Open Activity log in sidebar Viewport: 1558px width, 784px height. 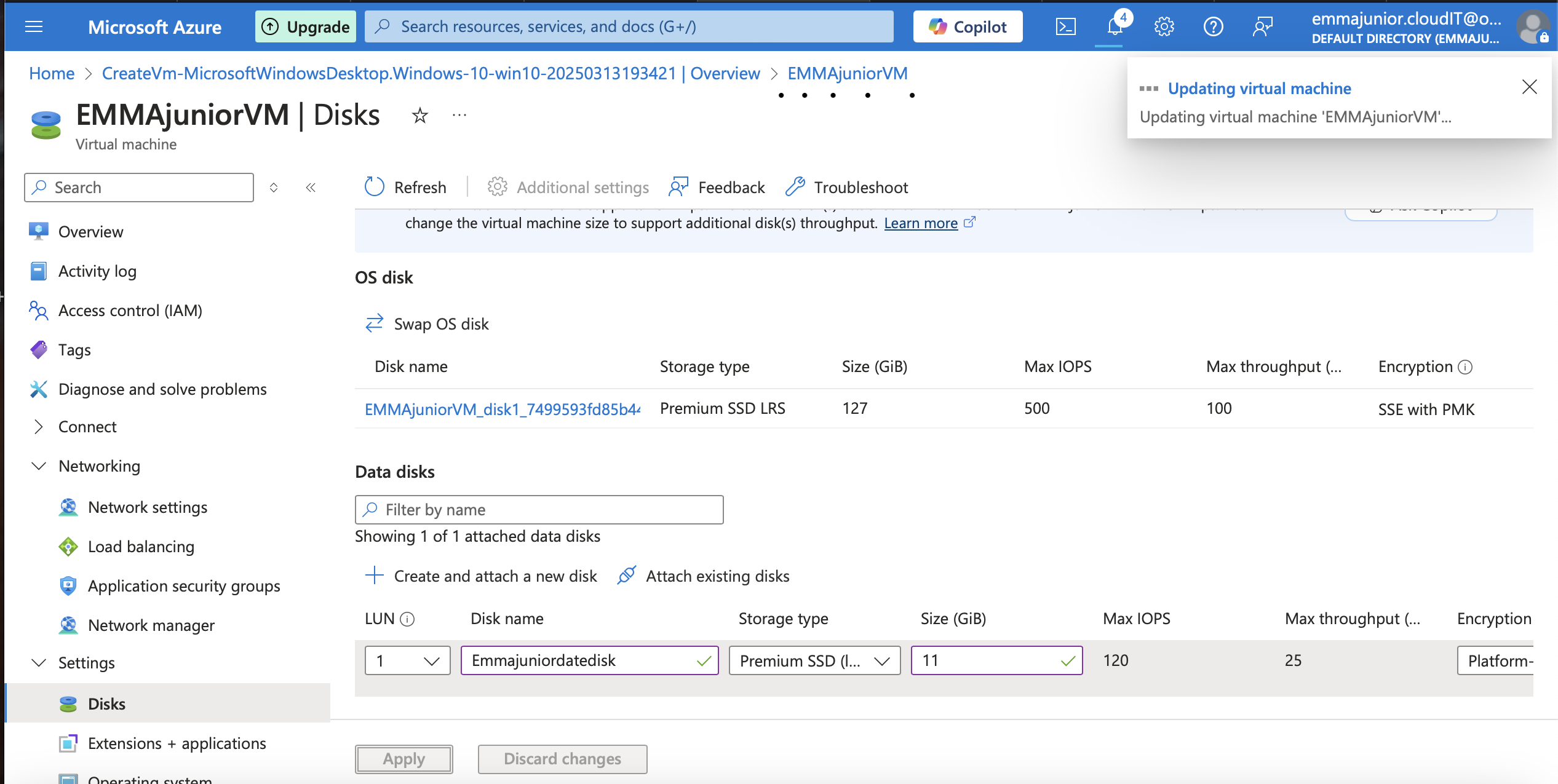97,271
